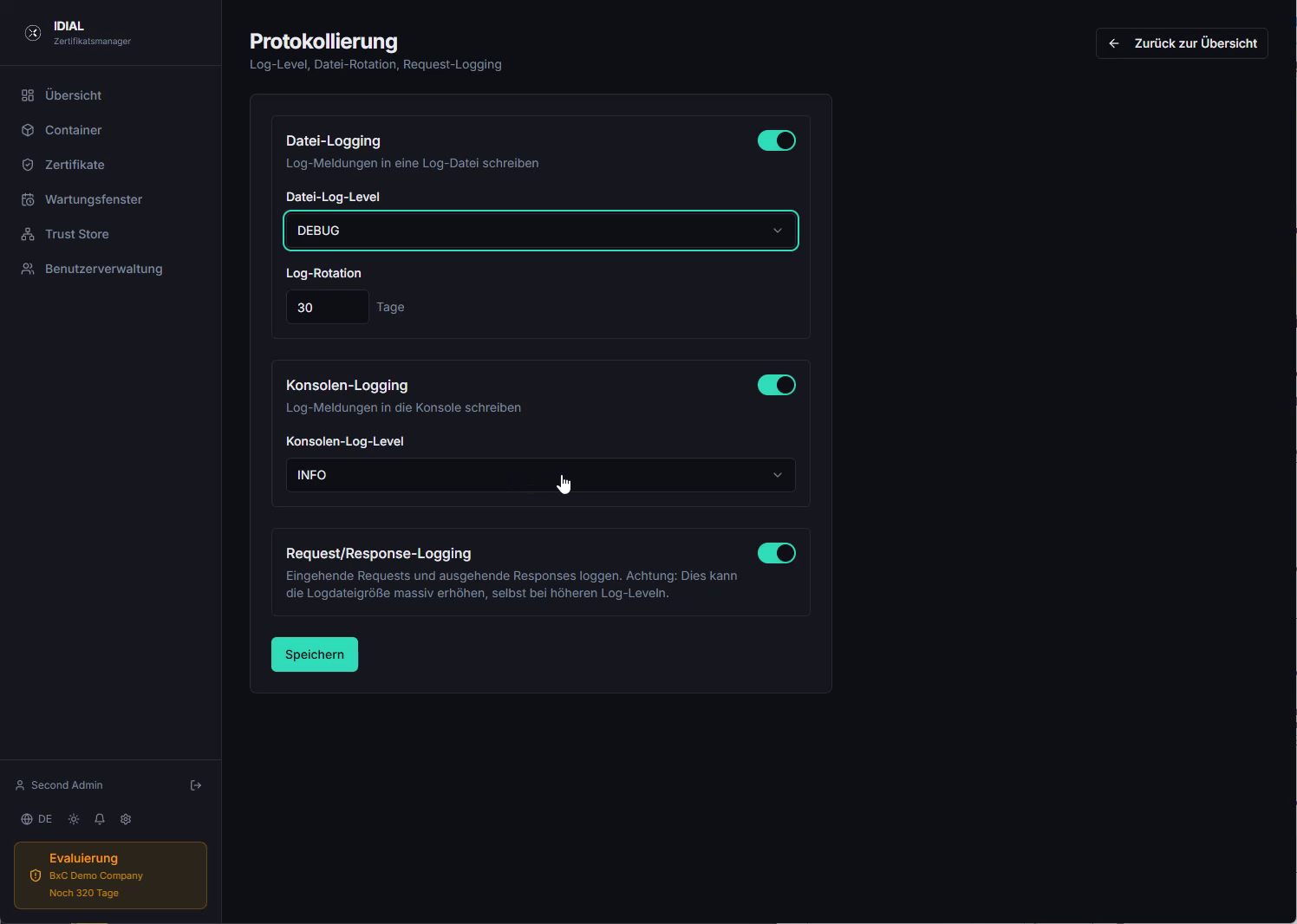Click the Datei-Logging section title
Screen dimensions: 1297x924
coord(333,140)
